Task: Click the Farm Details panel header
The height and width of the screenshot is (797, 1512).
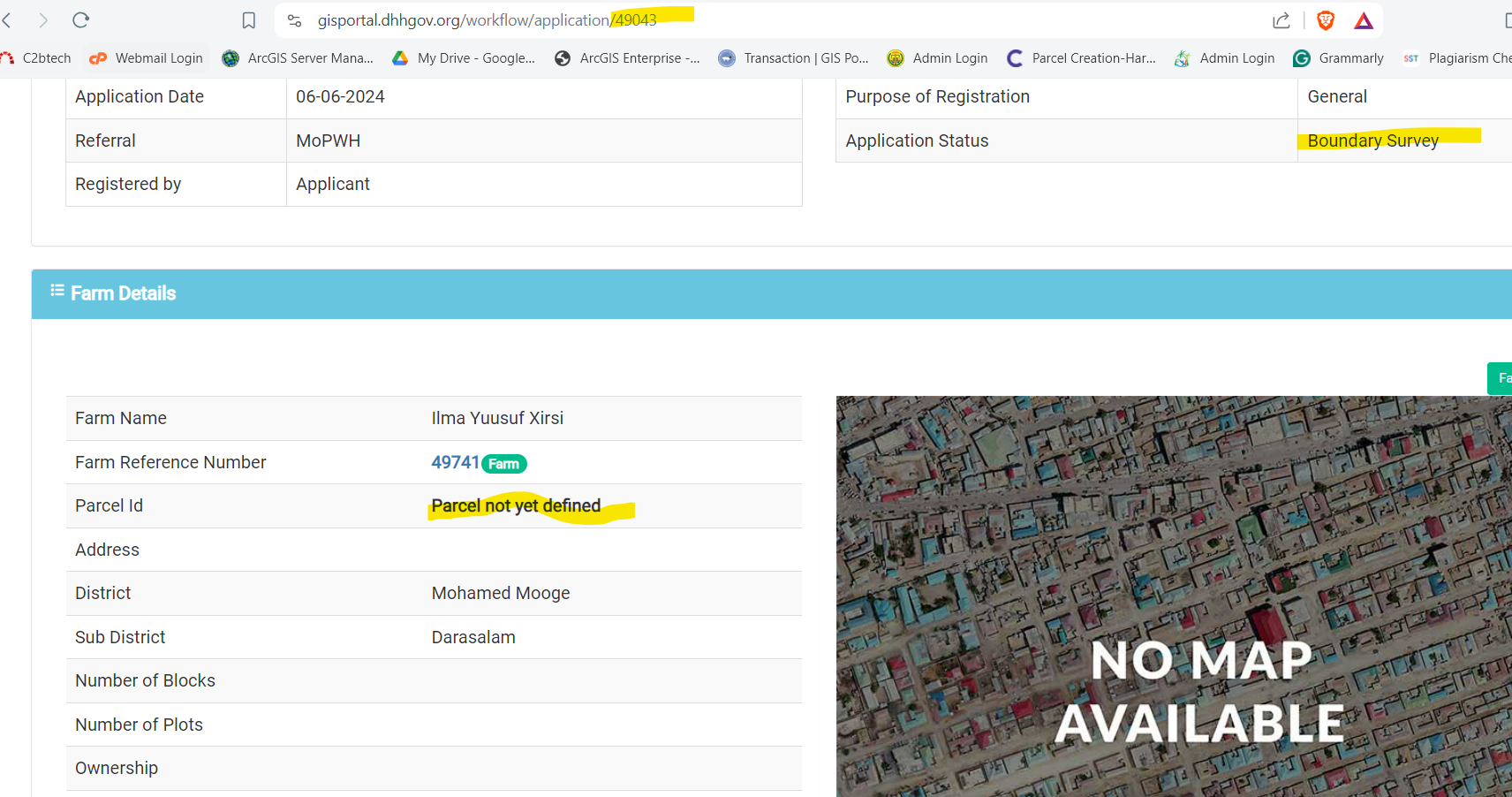Action: click(772, 293)
